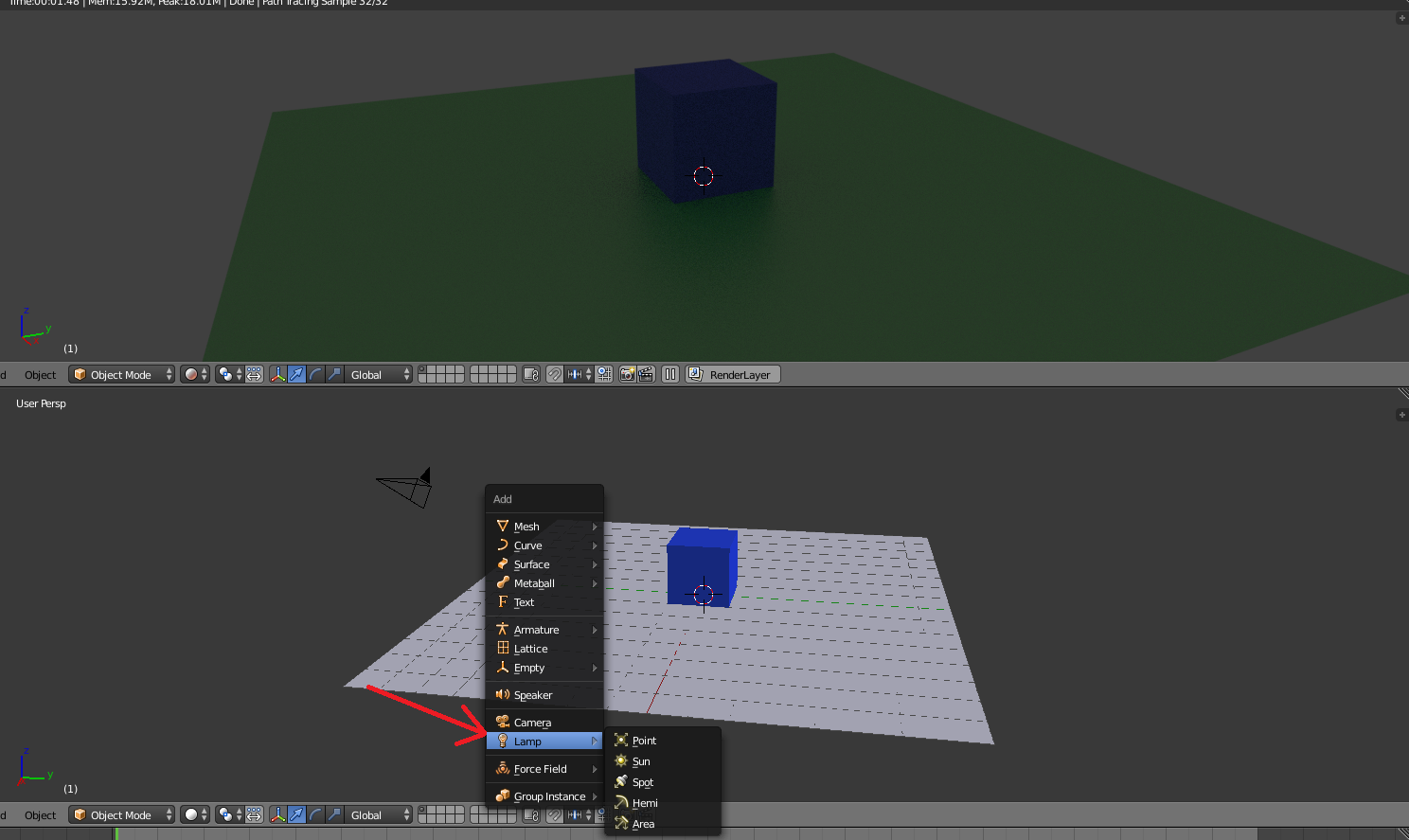Click the 'Add' menu title text
The image size is (1409, 840).
[503, 499]
